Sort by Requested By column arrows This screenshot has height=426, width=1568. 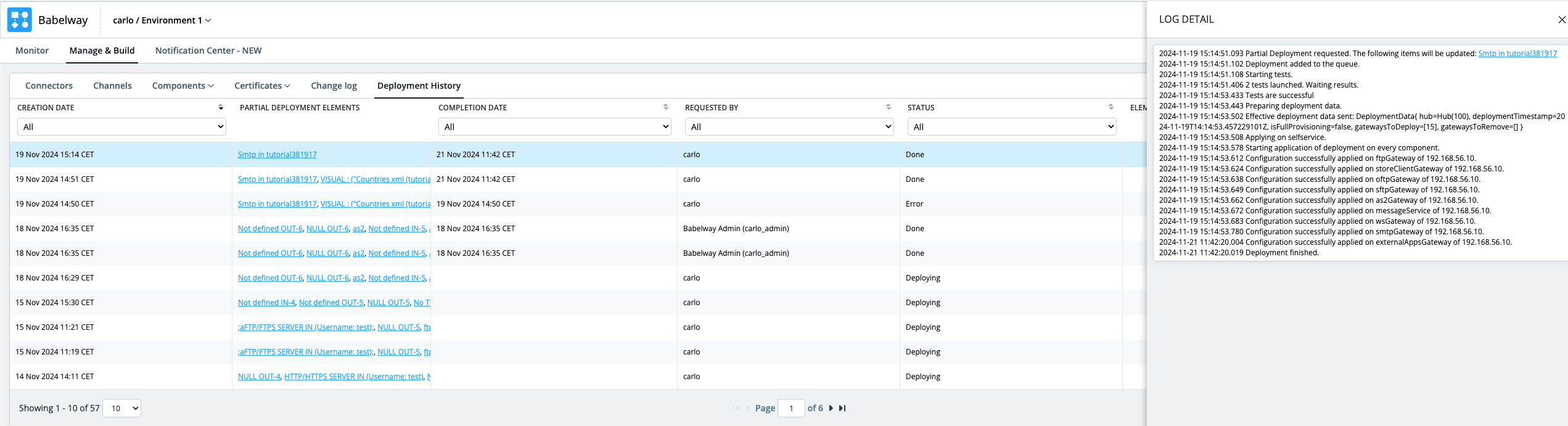coord(888,107)
